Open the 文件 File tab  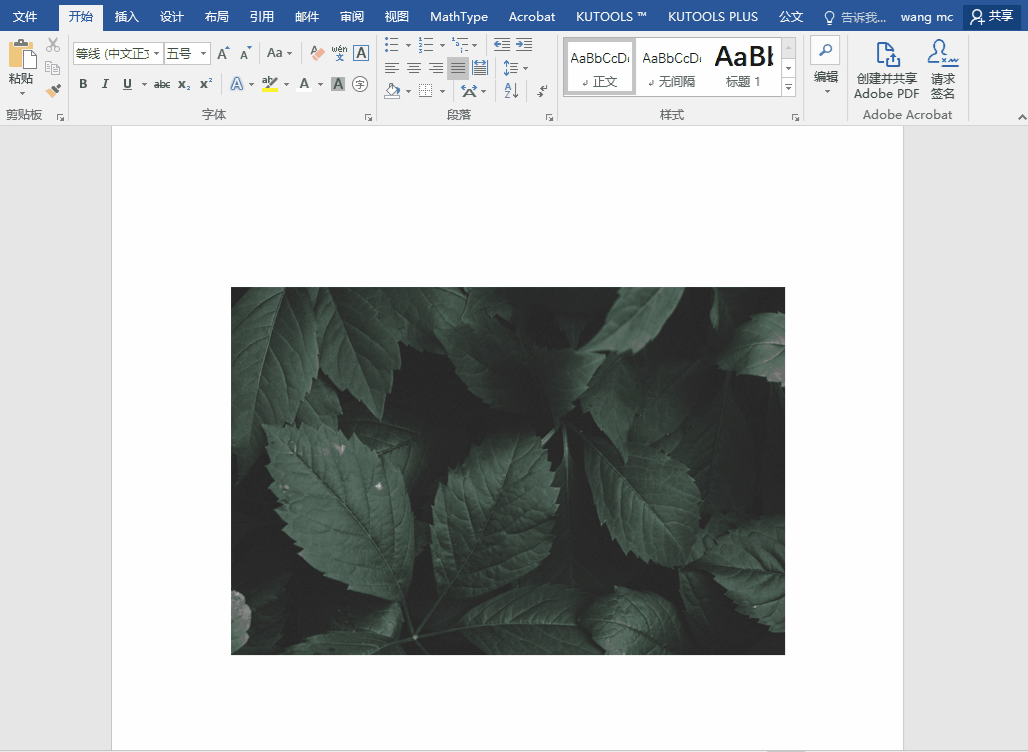[25, 16]
